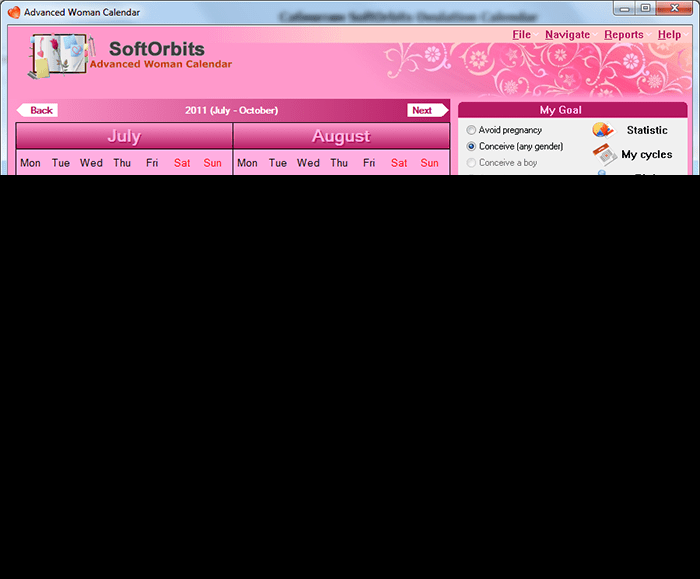Expand the Navigate menu
The height and width of the screenshot is (579, 700).
pyautogui.click(x=567, y=35)
